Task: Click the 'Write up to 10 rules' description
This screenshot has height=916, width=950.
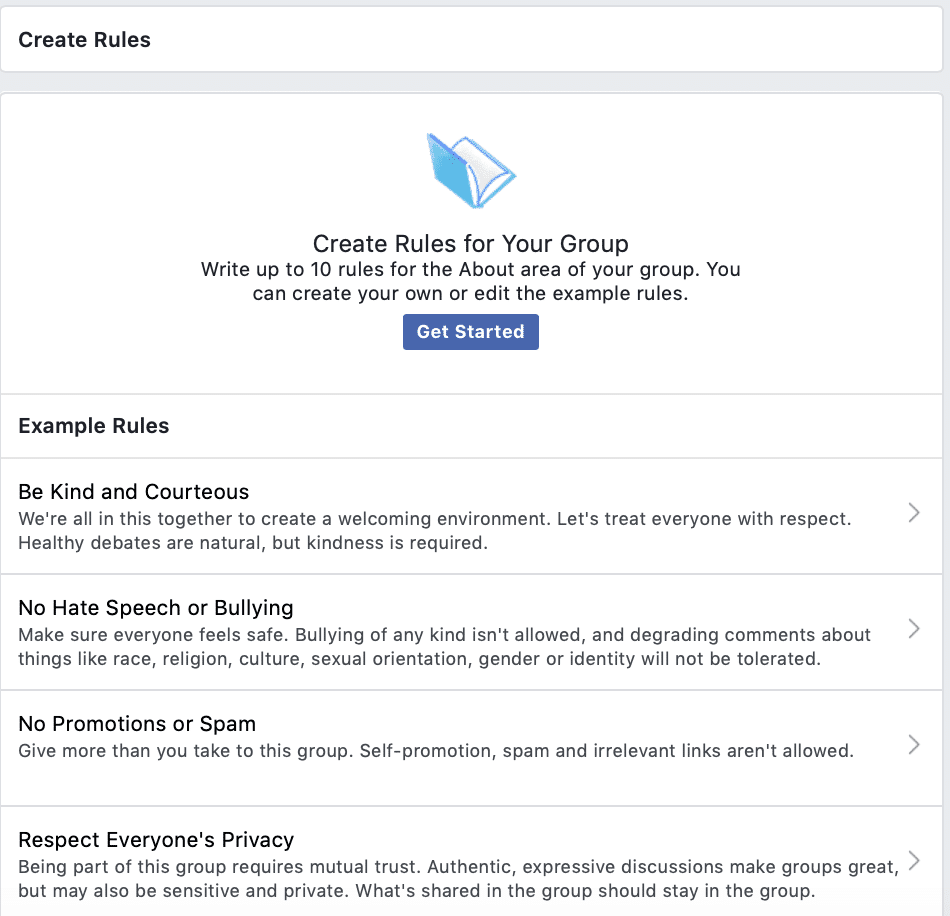Action: pyautogui.click(x=470, y=270)
